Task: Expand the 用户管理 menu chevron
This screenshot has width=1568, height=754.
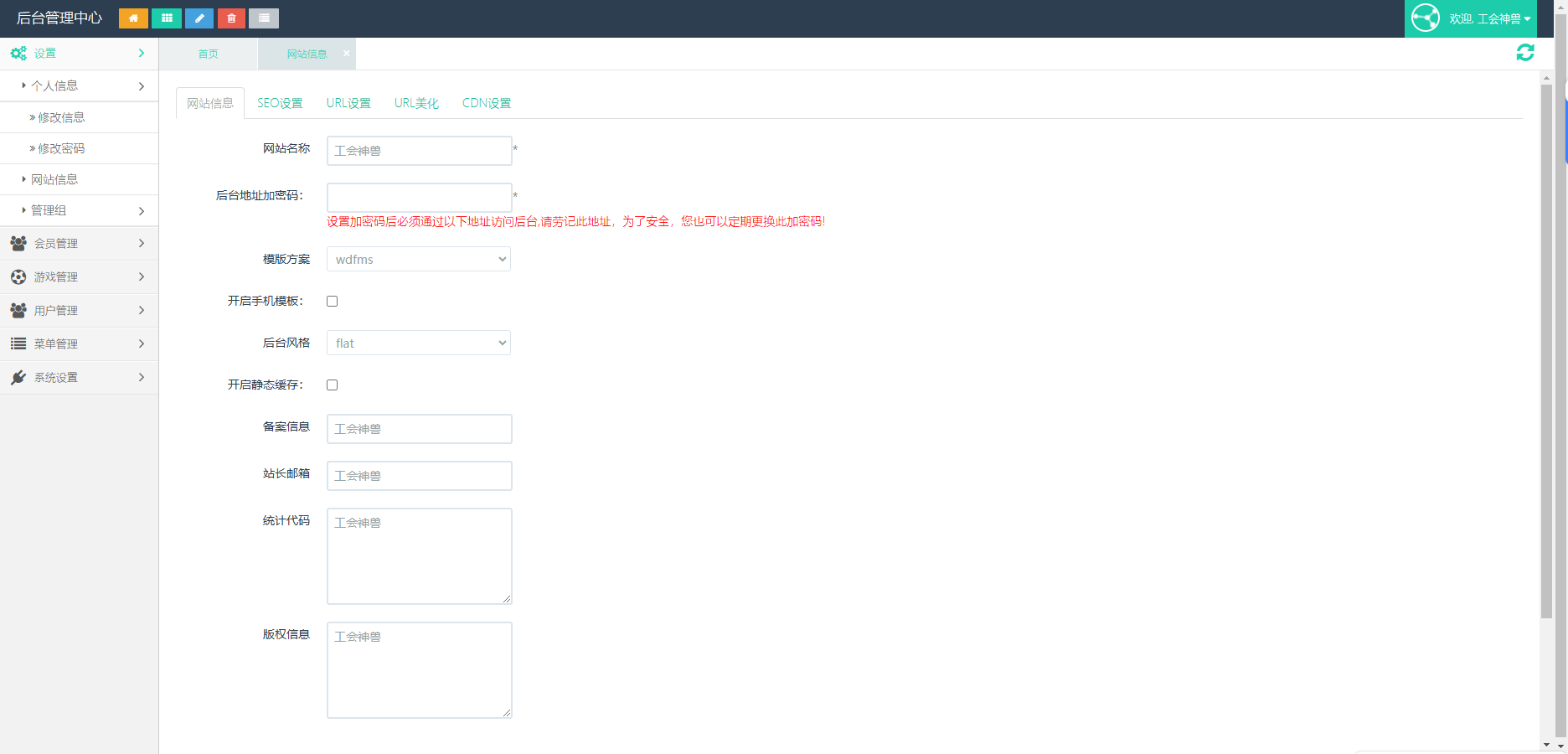Action: point(142,310)
